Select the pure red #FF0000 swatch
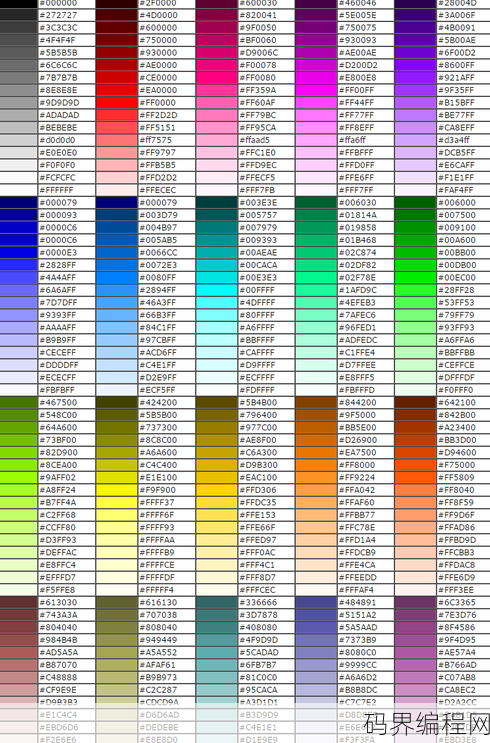Viewport: 490px width, 743px height. pyautogui.click(x=117, y=102)
